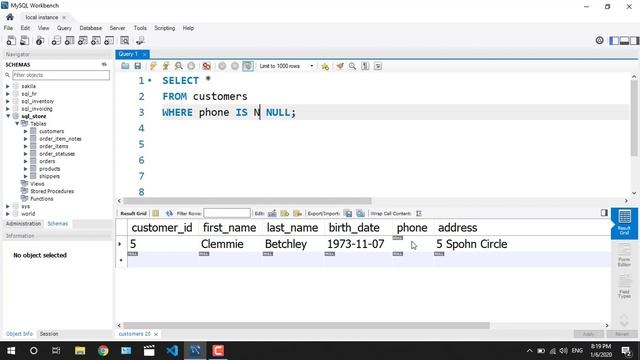
Task: Collapse the sql_store schema
Action: 8,116
